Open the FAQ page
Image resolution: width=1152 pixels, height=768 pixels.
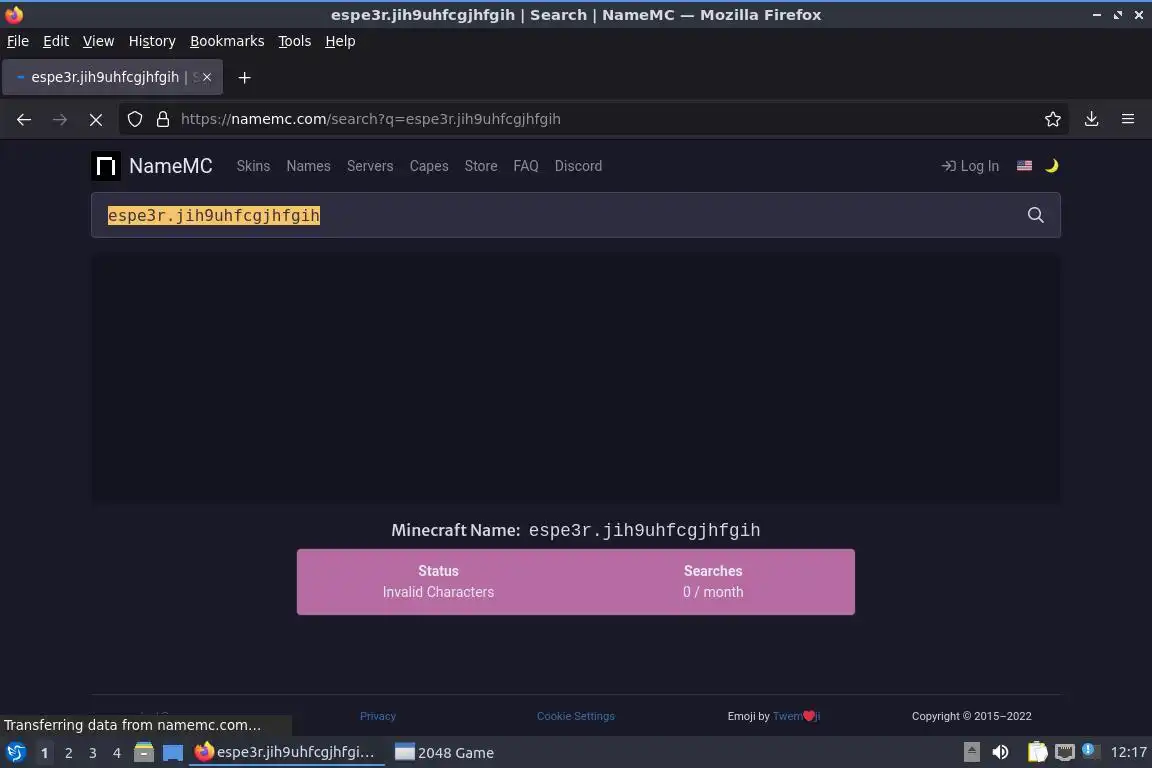point(526,166)
